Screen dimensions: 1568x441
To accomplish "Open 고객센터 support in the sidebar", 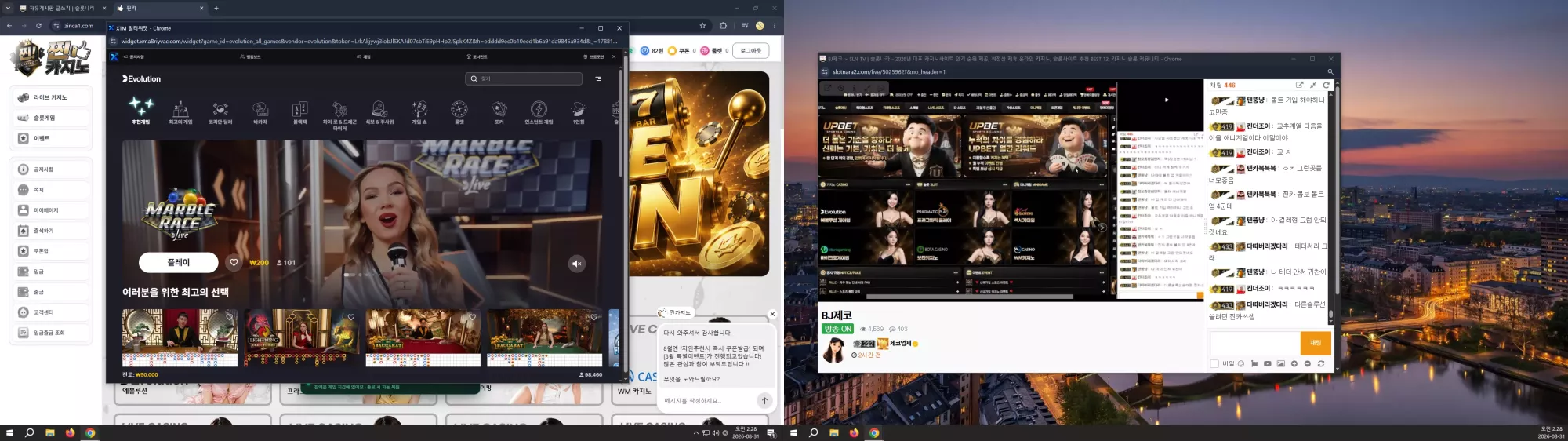I will (51, 312).
